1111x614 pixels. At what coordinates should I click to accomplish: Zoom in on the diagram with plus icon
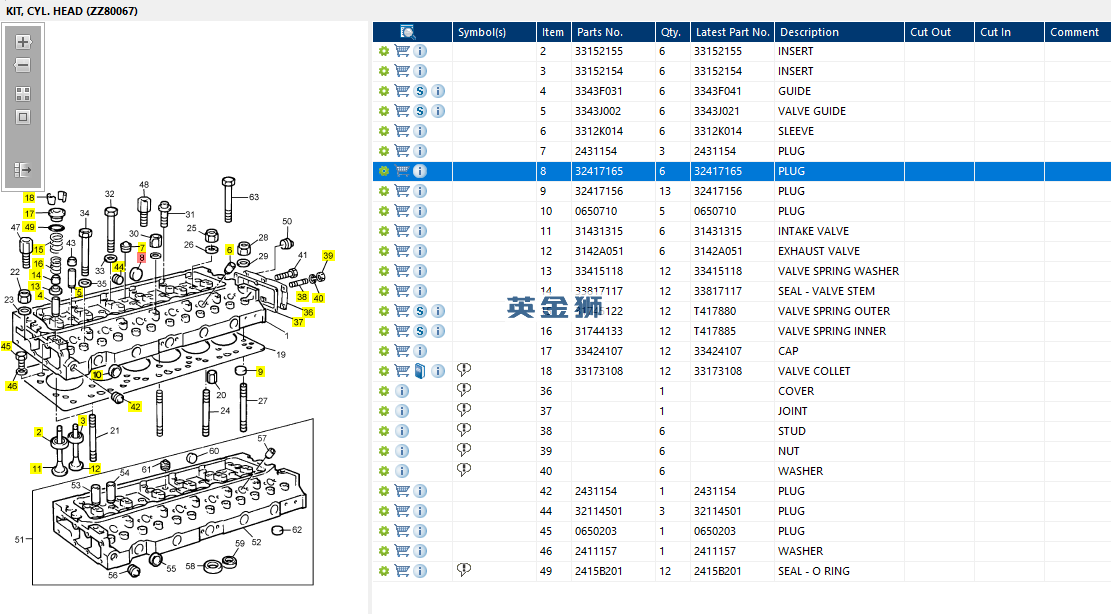[23, 42]
